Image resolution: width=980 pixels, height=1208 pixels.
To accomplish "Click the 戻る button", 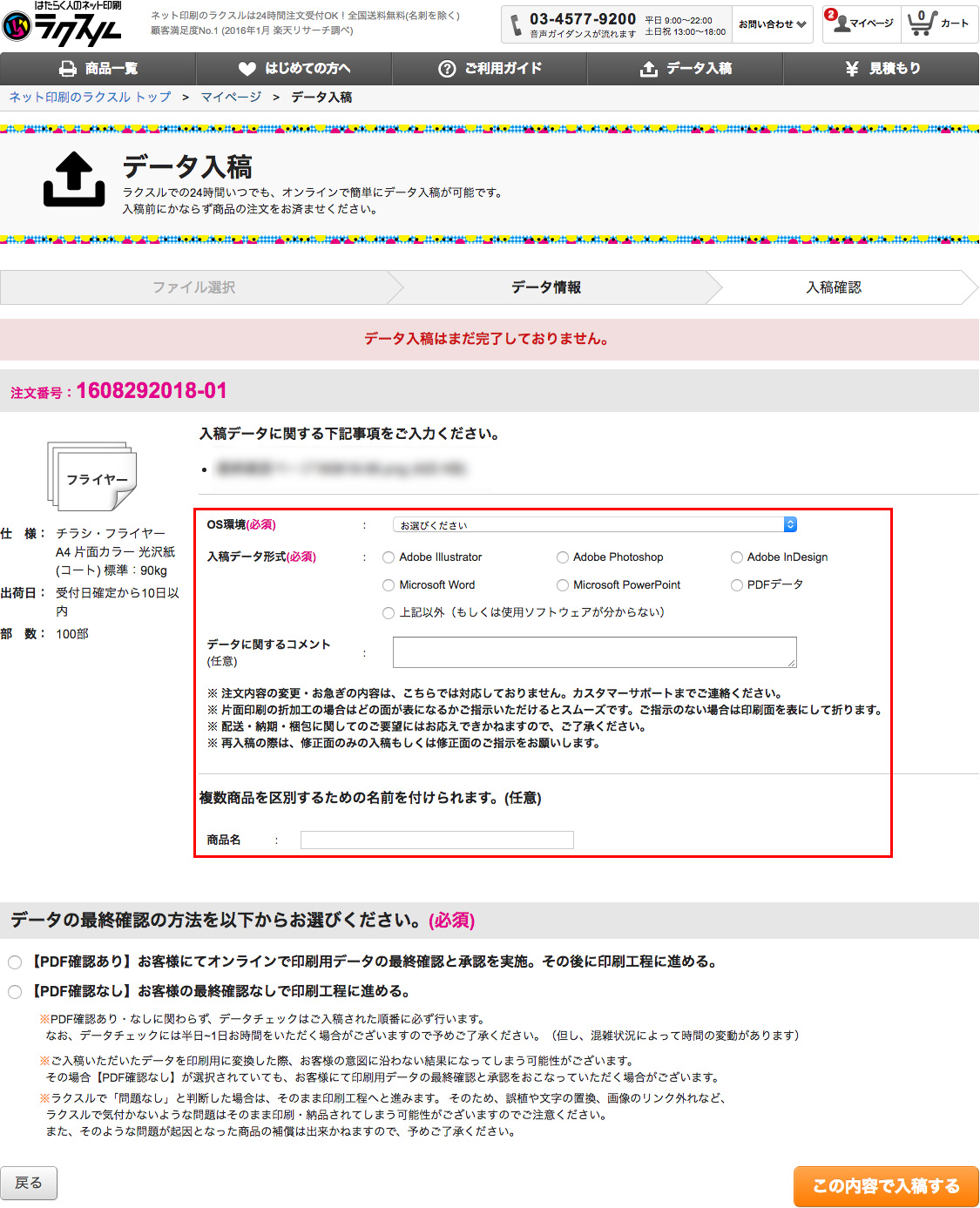I will [x=29, y=1183].
